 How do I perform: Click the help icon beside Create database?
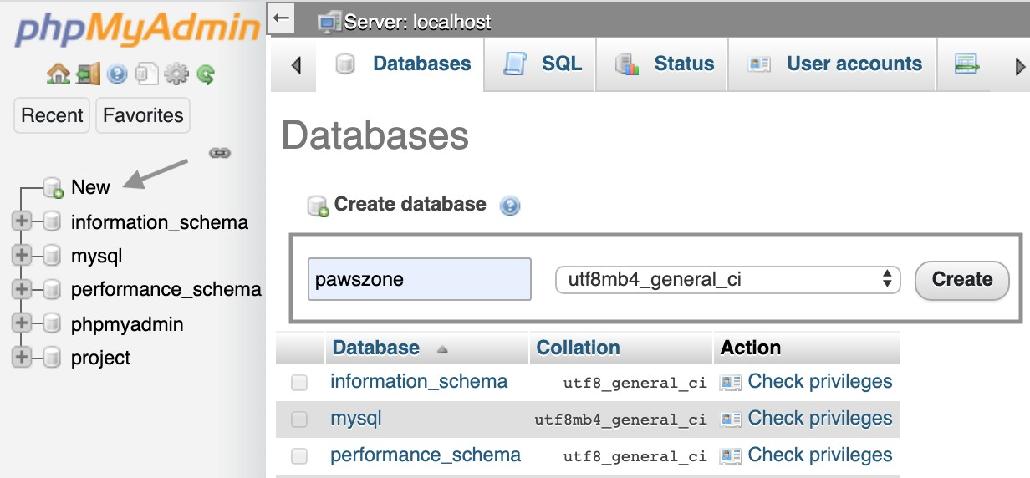tap(510, 206)
